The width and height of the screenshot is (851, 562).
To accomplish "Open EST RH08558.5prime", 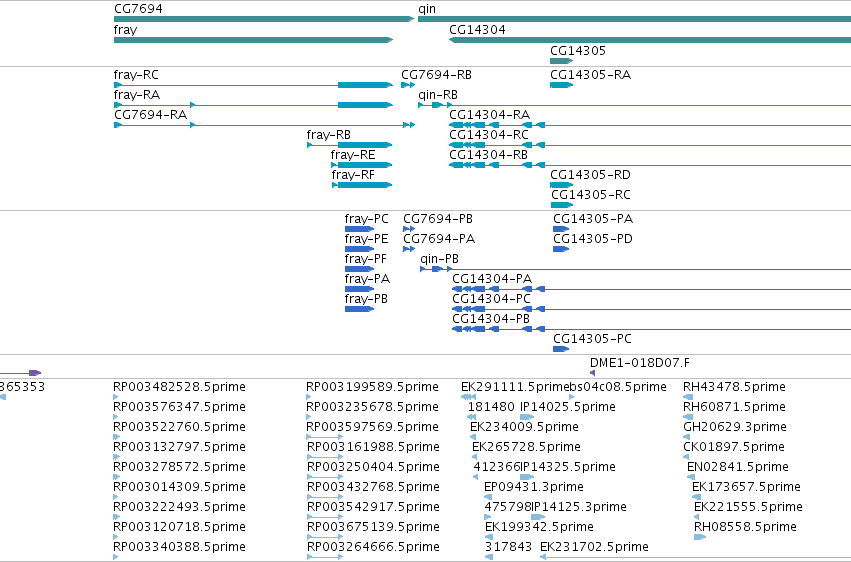I will [x=745, y=527].
